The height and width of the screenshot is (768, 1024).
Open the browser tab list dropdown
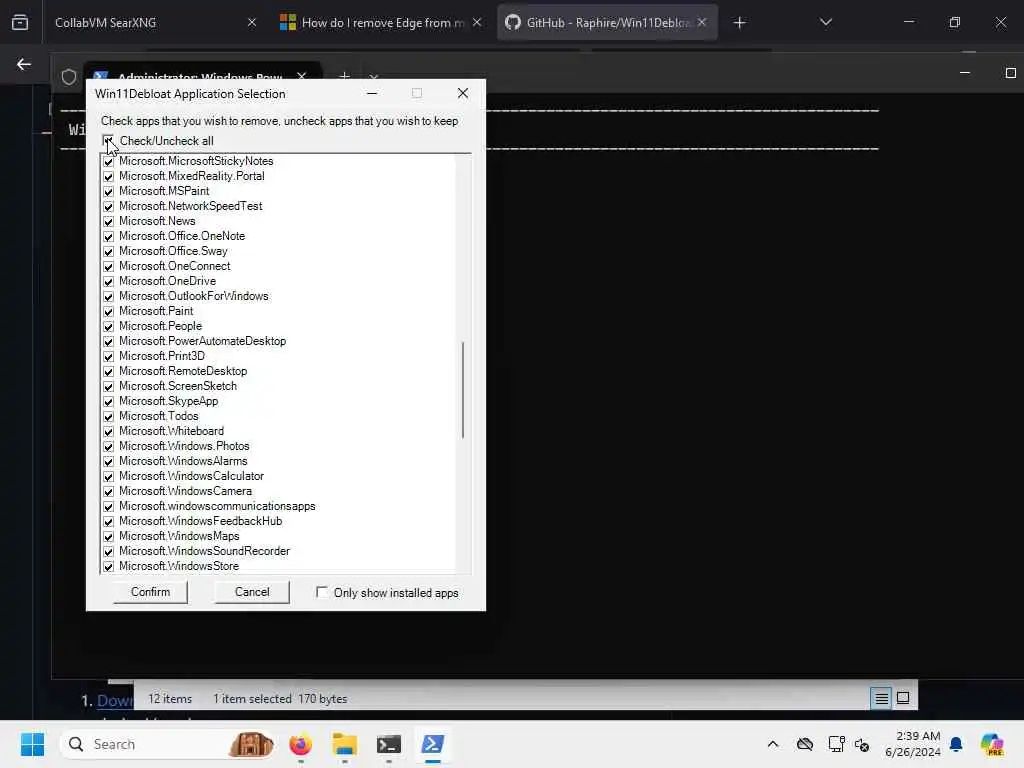(825, 22)
